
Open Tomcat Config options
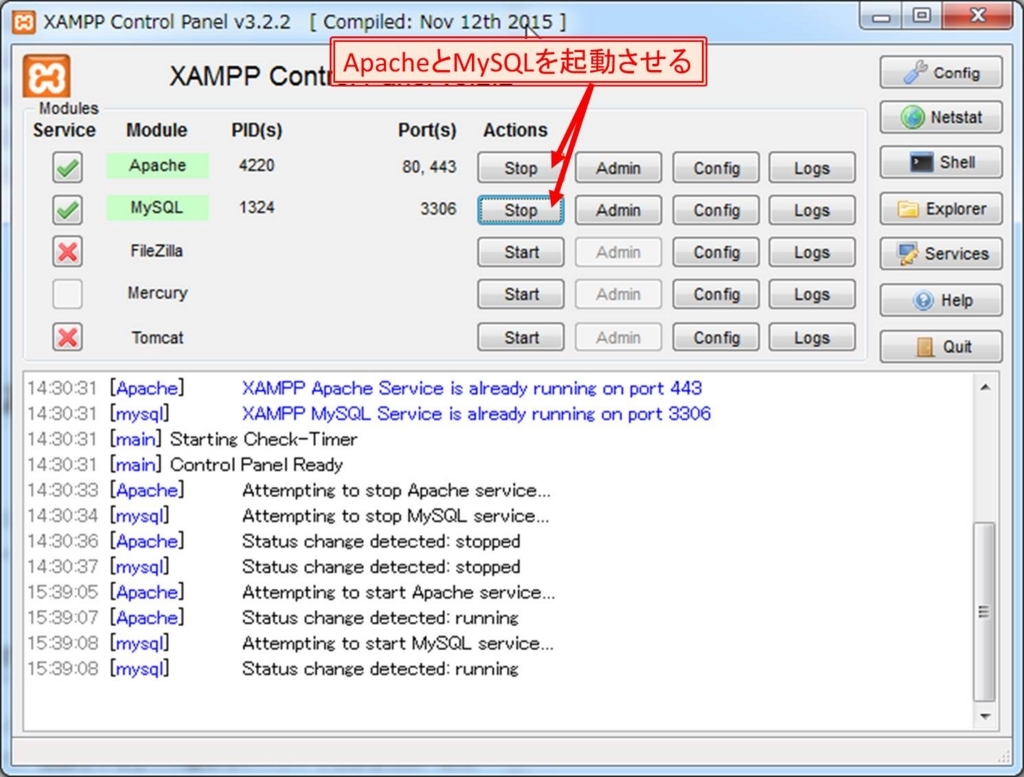(x=716, y=338)
